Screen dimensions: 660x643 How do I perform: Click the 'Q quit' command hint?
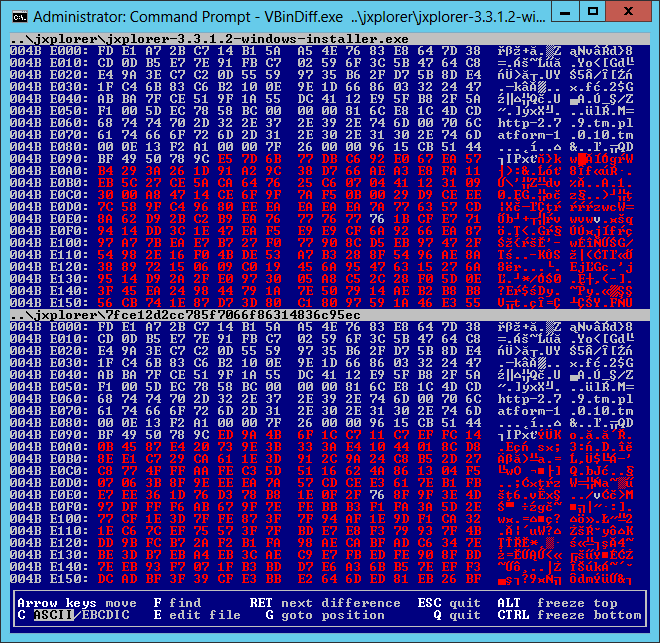457,615
